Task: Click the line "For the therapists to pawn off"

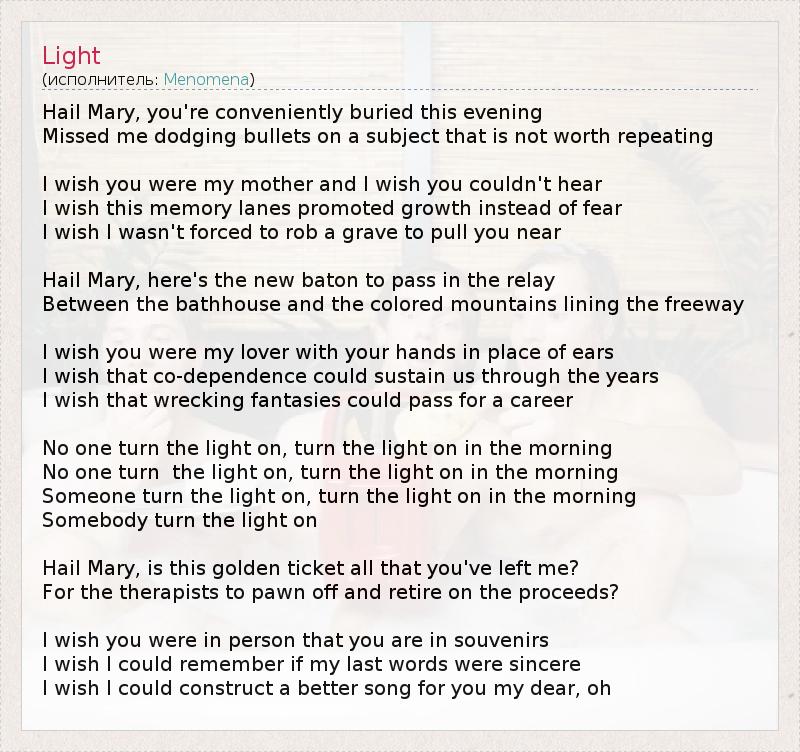Action: [x=330, y=592]
